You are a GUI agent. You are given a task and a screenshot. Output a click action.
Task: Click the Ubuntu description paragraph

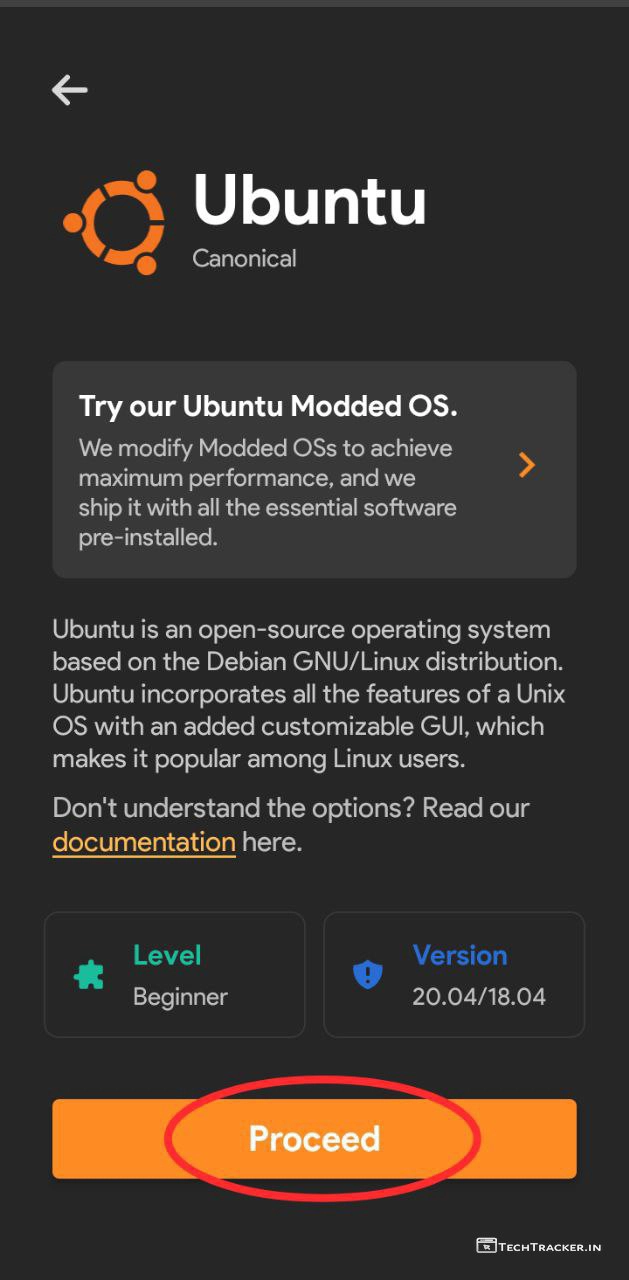(x=301, y=694)
